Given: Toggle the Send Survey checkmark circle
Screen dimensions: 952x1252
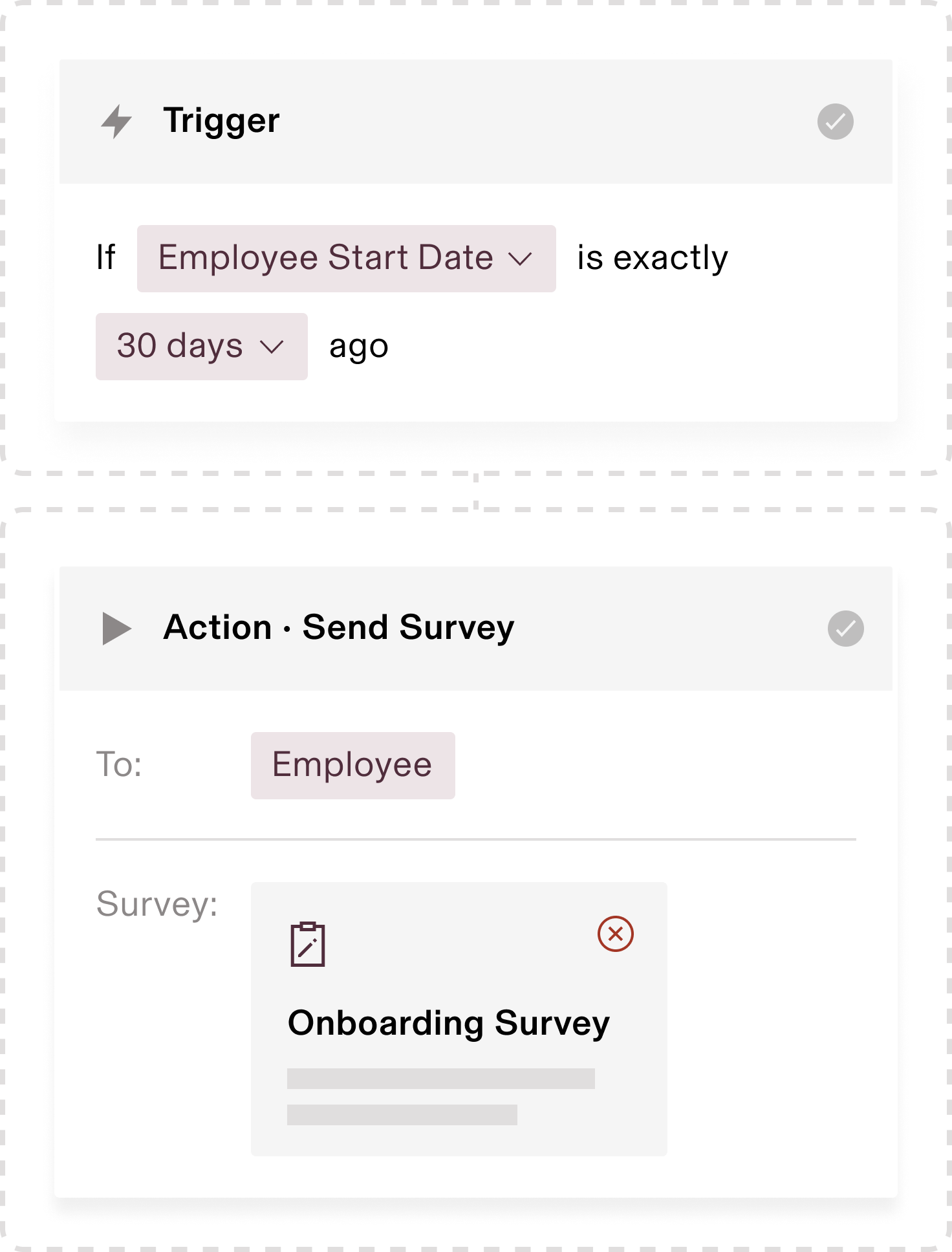Looking at the screenshot, I should click(845, 628).
